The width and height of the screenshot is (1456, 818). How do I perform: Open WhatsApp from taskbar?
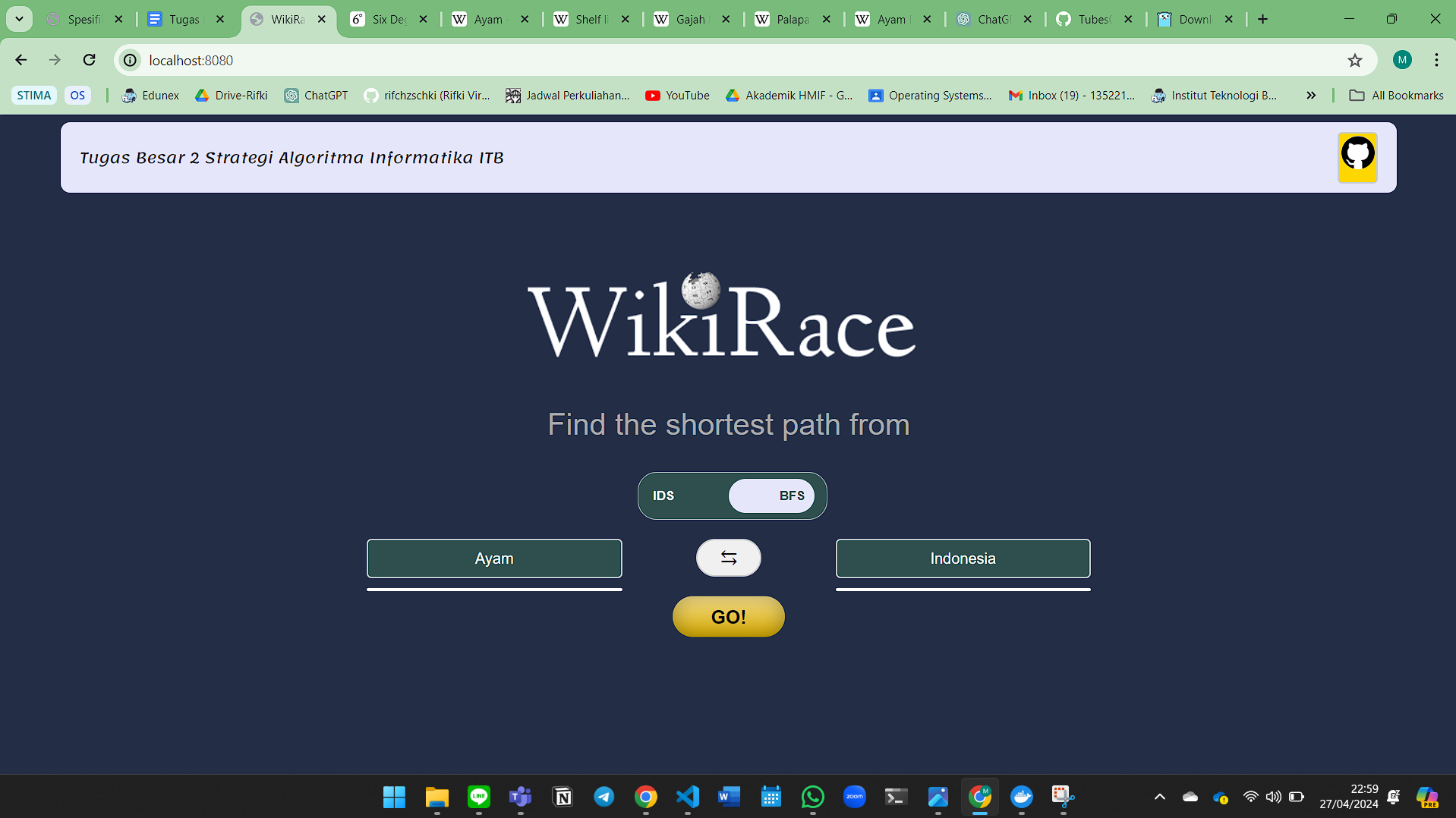click(812, 797)
